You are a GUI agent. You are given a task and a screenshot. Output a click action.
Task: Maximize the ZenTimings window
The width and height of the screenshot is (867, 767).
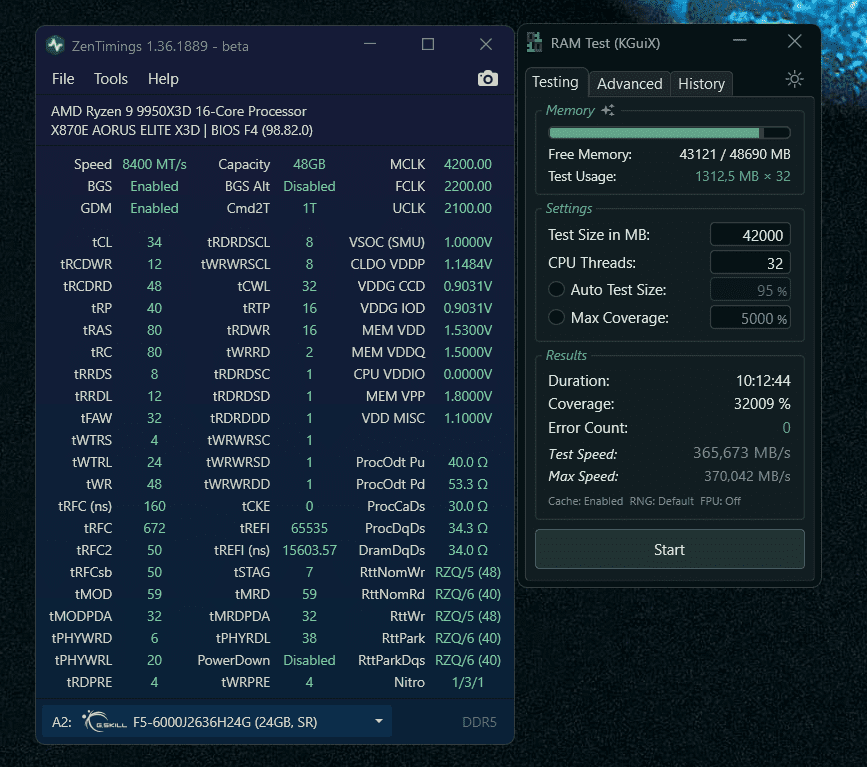pos(427,44)
